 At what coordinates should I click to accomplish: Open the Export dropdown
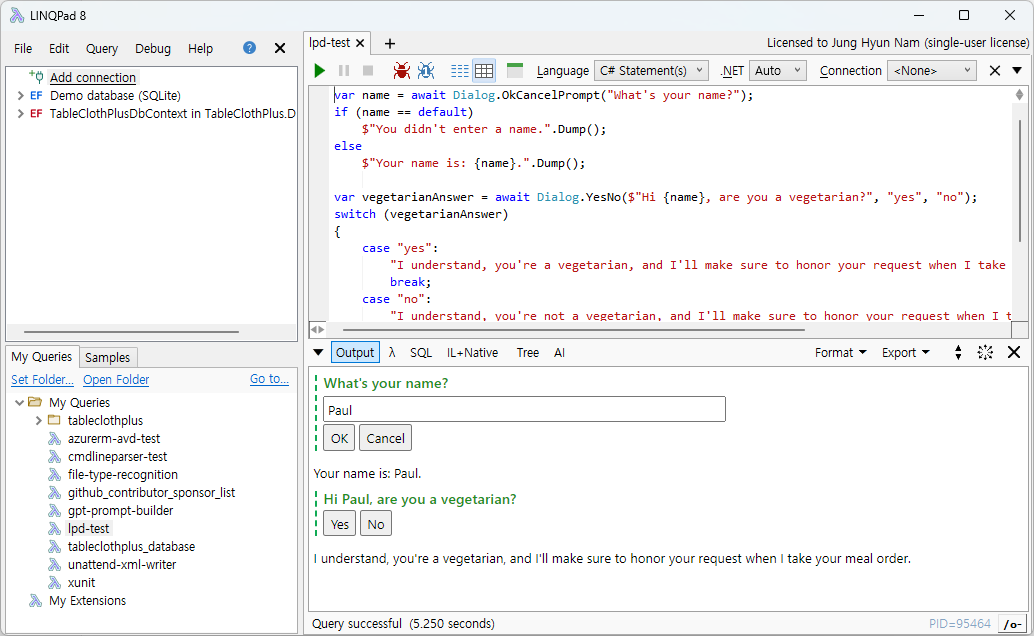pyautogui.click(x=905, y=352)
